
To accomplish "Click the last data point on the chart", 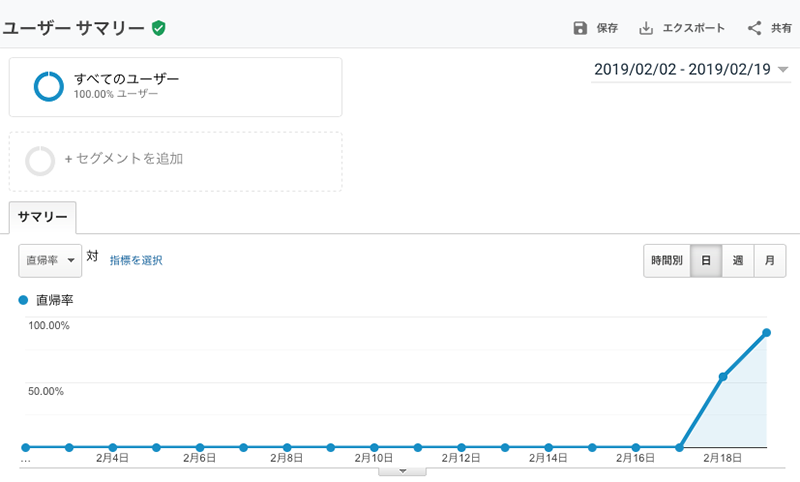I will [767, 332].
